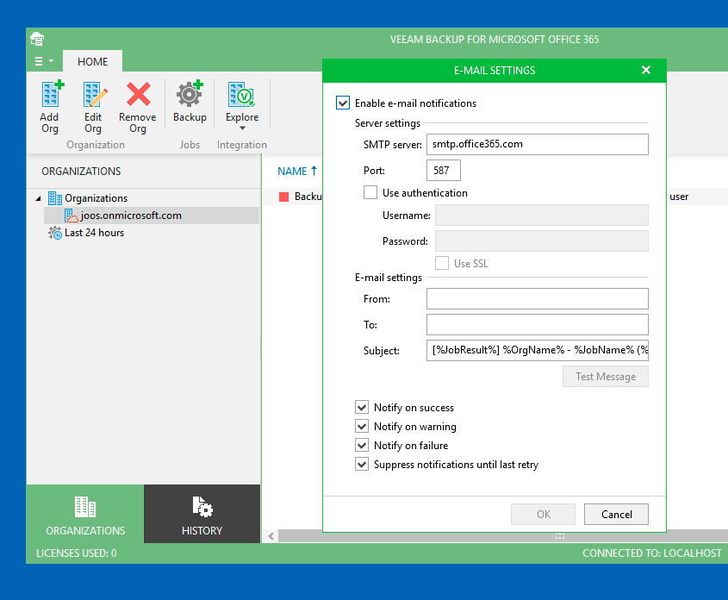Switch to the HOME ribbon tab

92,62
